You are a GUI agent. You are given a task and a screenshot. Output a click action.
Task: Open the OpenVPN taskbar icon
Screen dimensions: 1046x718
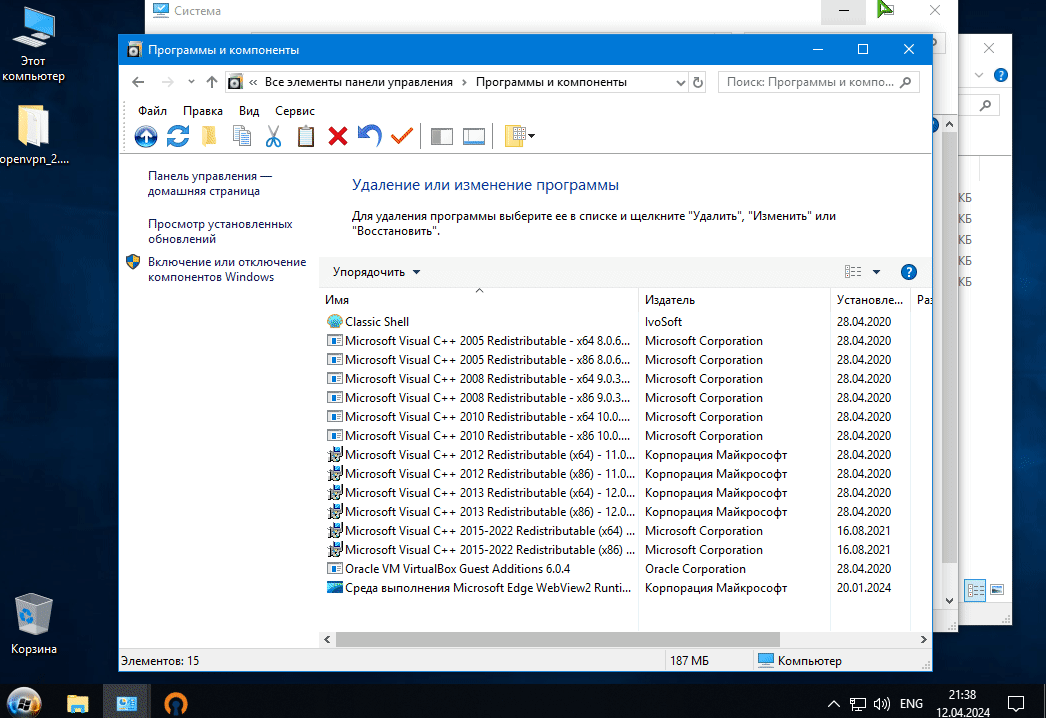point(176,703)
